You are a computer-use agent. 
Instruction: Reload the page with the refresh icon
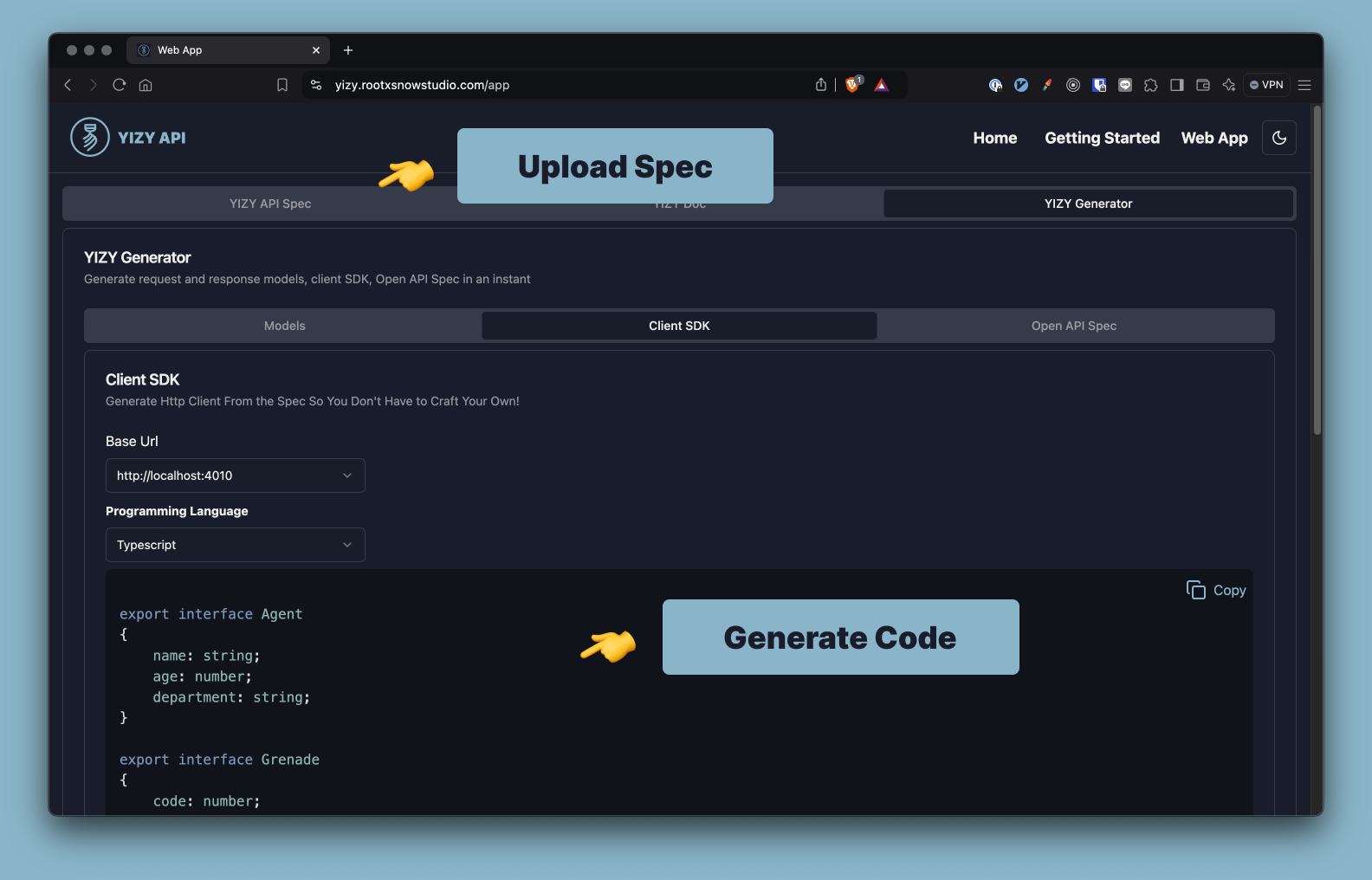coord(120,85)
